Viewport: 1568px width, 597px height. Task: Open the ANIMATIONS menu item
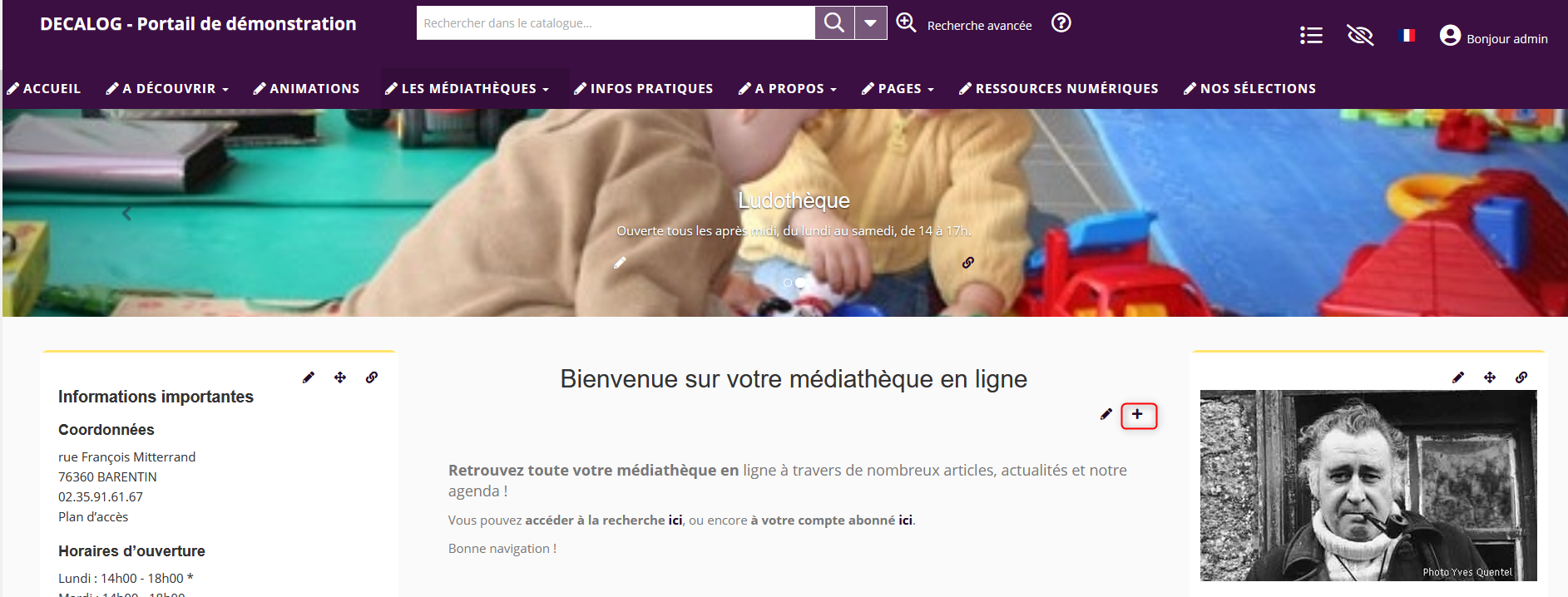tap(306, 88)
